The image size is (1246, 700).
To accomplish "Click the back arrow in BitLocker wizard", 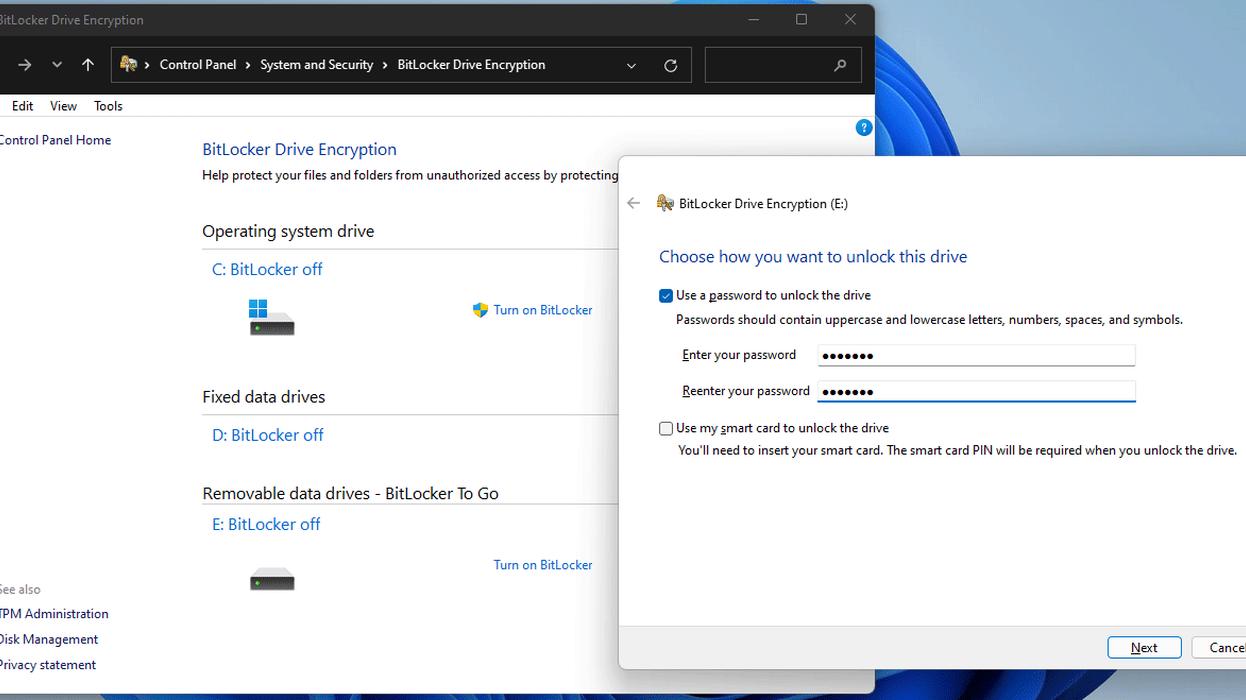I will coord(633,203).
